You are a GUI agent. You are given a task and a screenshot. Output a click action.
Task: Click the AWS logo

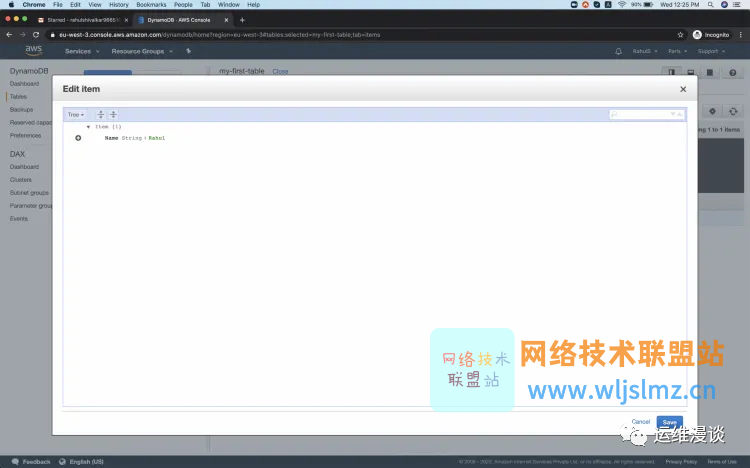point(33,50)
